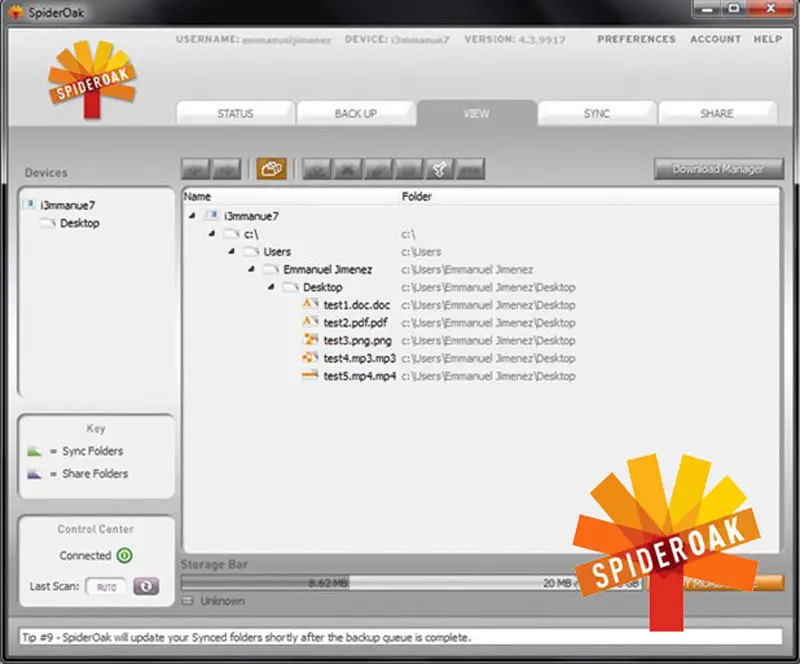This screenshot has width=800, height=664.
Task: Click the Emmanuel Jimenez folder name
Action: pos(328,269)
